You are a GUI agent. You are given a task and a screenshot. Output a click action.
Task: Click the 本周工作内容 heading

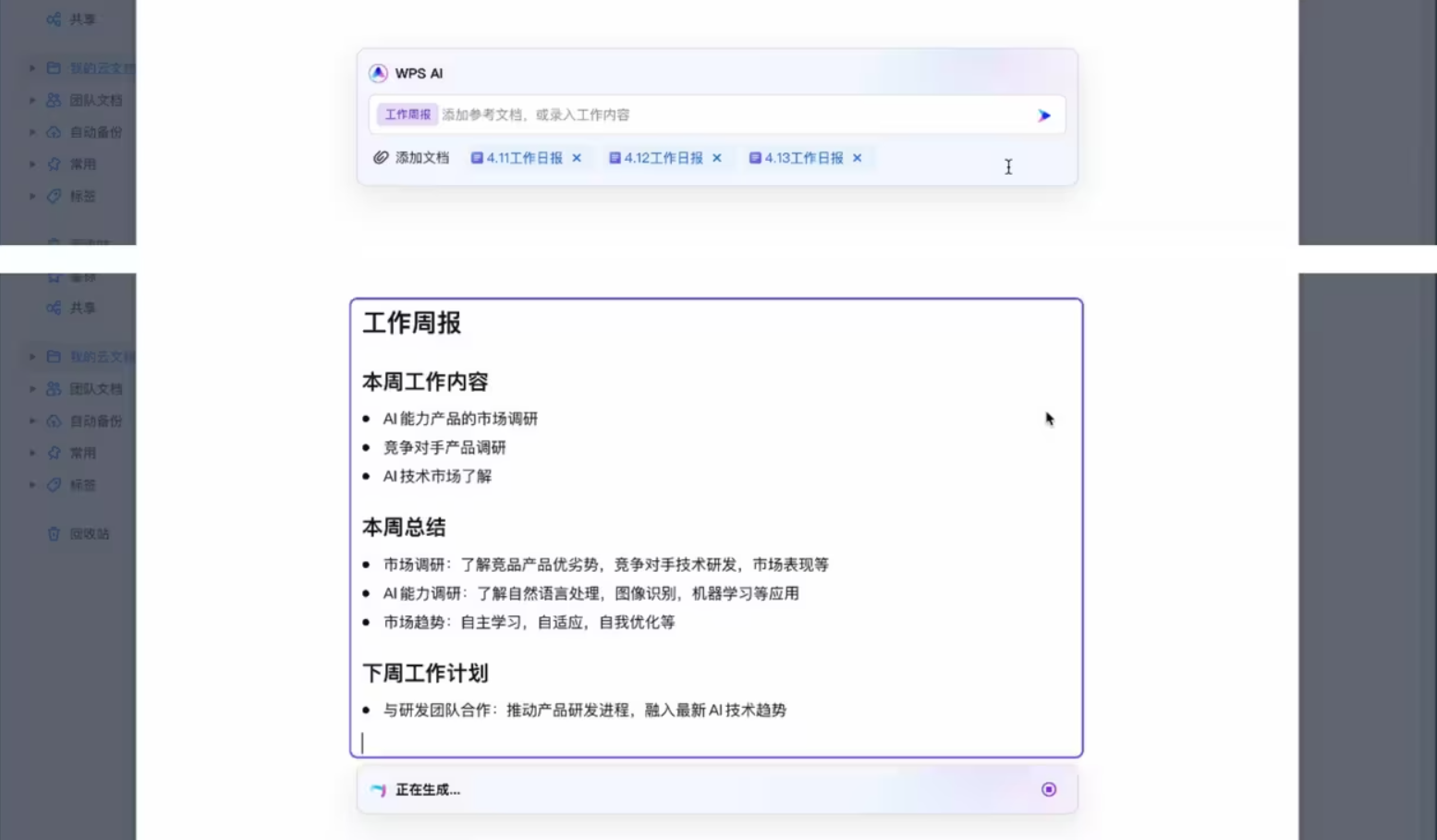(425, 382)
